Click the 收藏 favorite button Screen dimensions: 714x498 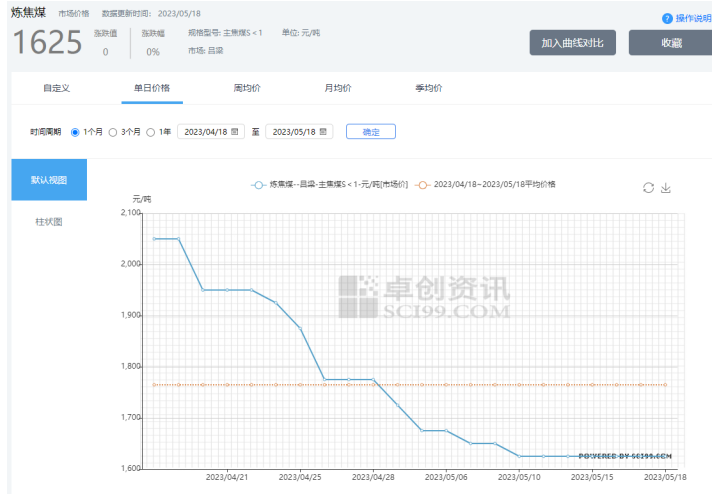coord(670,43)
